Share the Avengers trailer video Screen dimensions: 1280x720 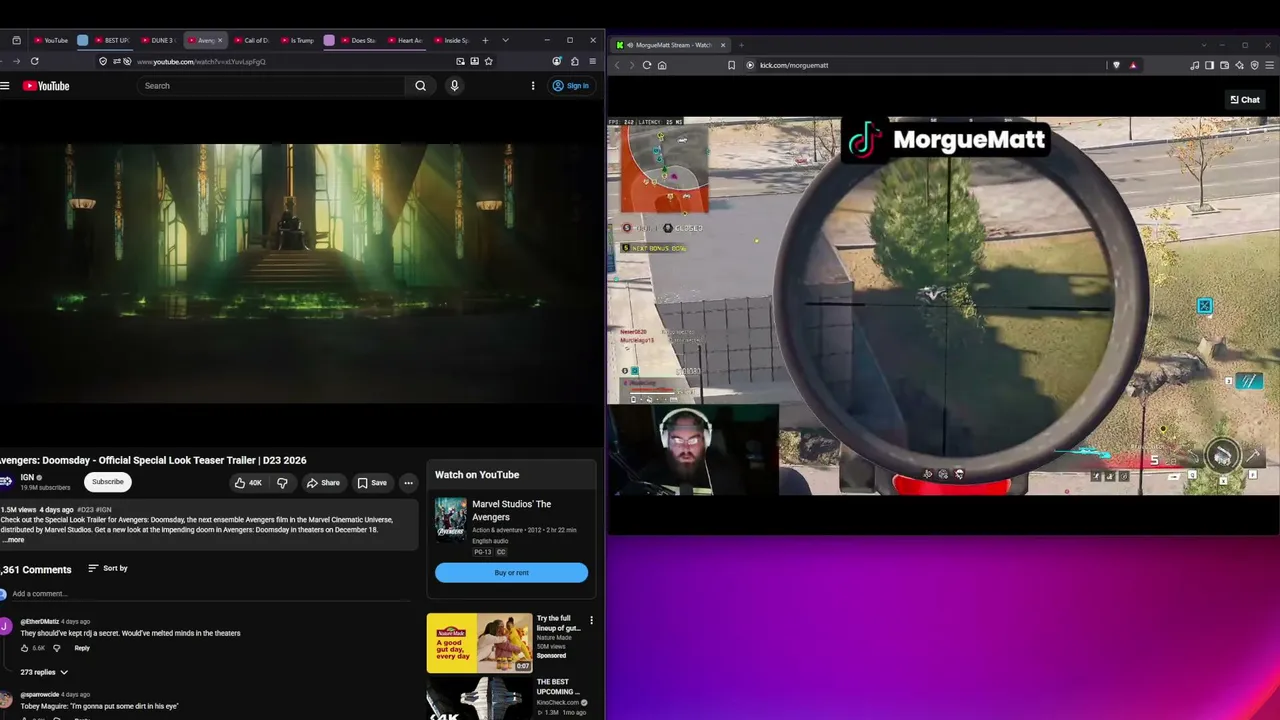323,483
